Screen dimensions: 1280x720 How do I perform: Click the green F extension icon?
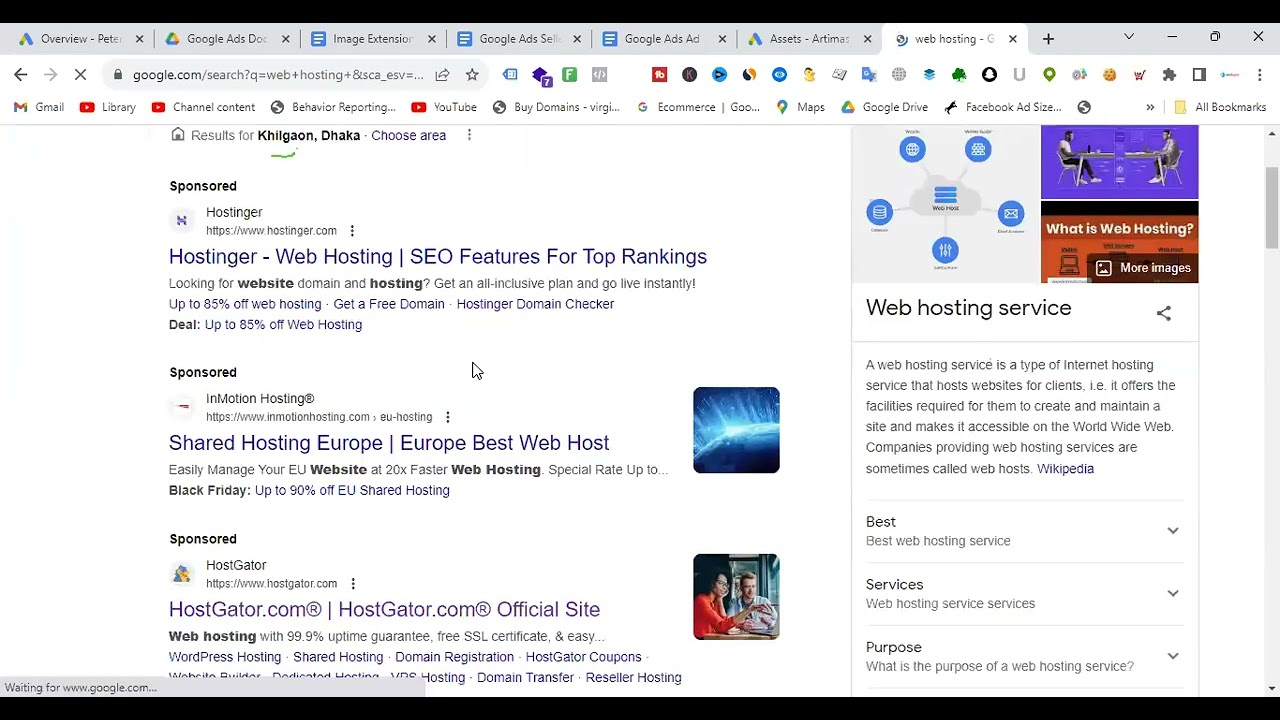click(569, 75)
